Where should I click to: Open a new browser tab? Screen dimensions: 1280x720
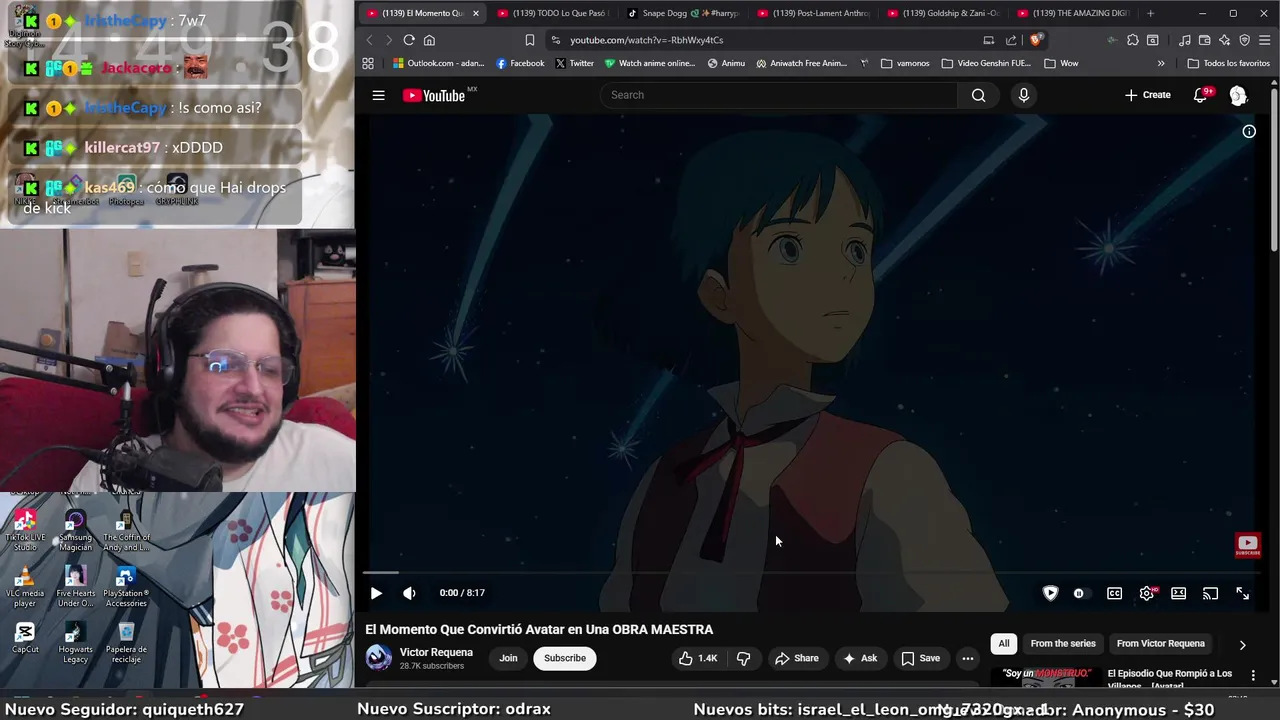coord(1150,13)
